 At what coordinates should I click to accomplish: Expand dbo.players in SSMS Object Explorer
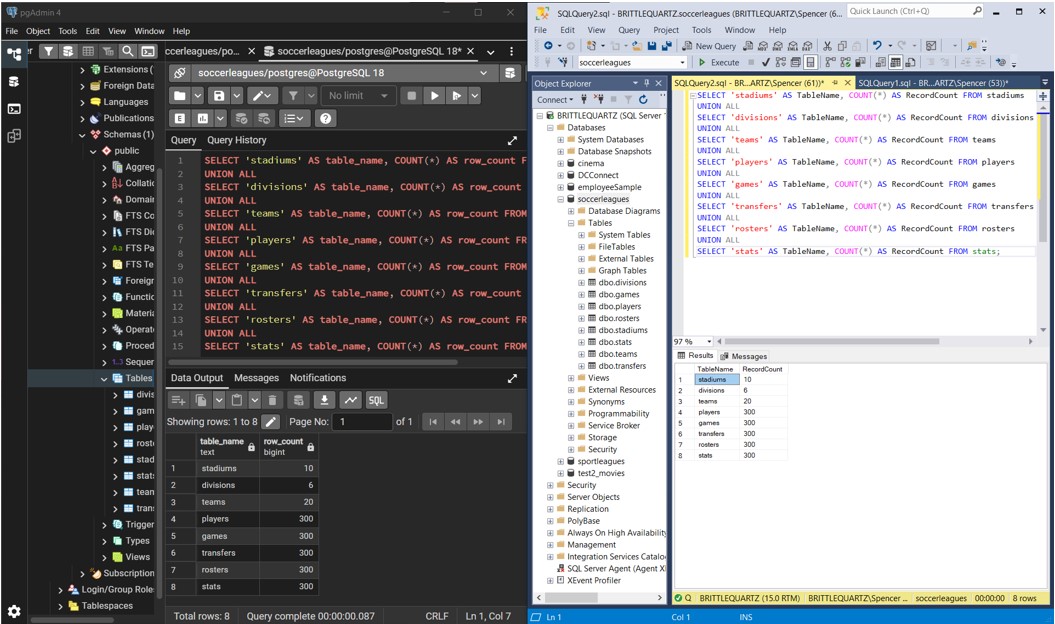pos(581,306)
